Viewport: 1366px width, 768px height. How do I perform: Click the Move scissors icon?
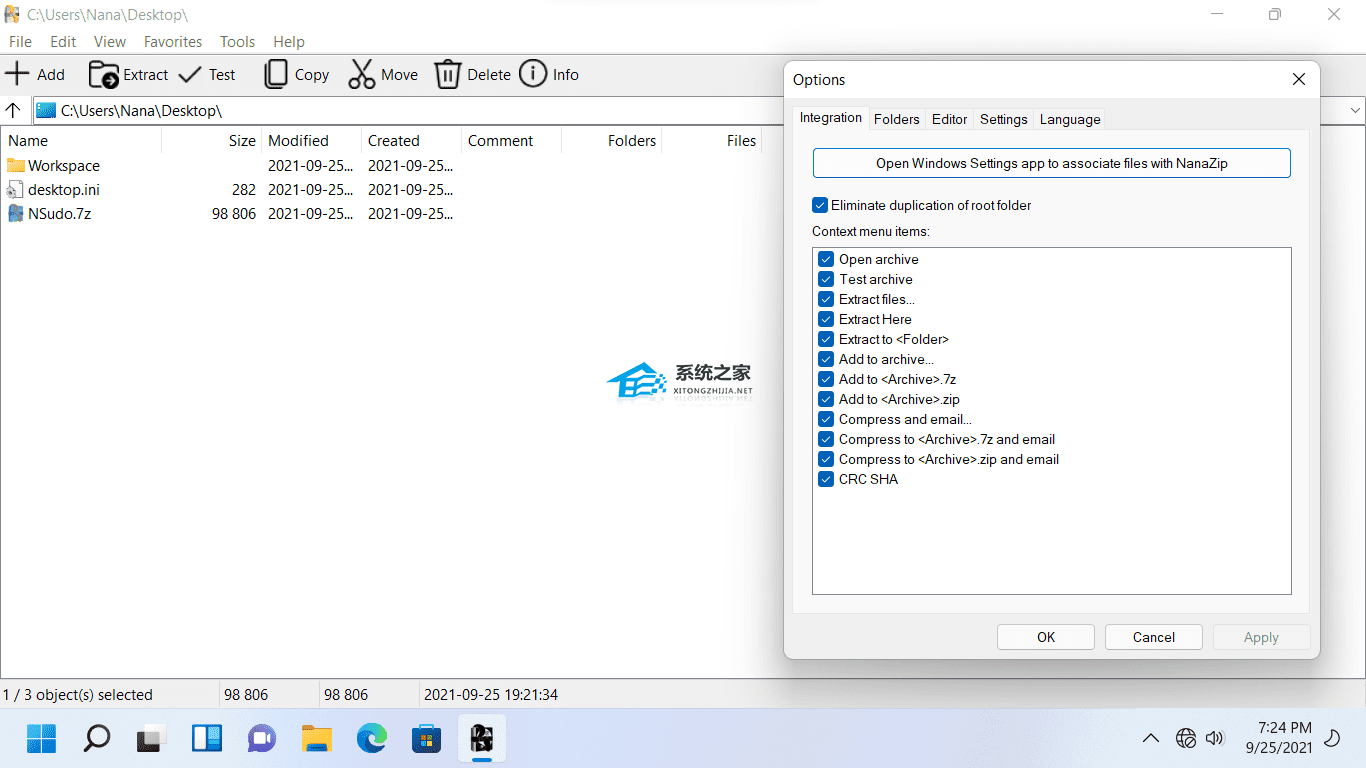click(x=361, y=74)
